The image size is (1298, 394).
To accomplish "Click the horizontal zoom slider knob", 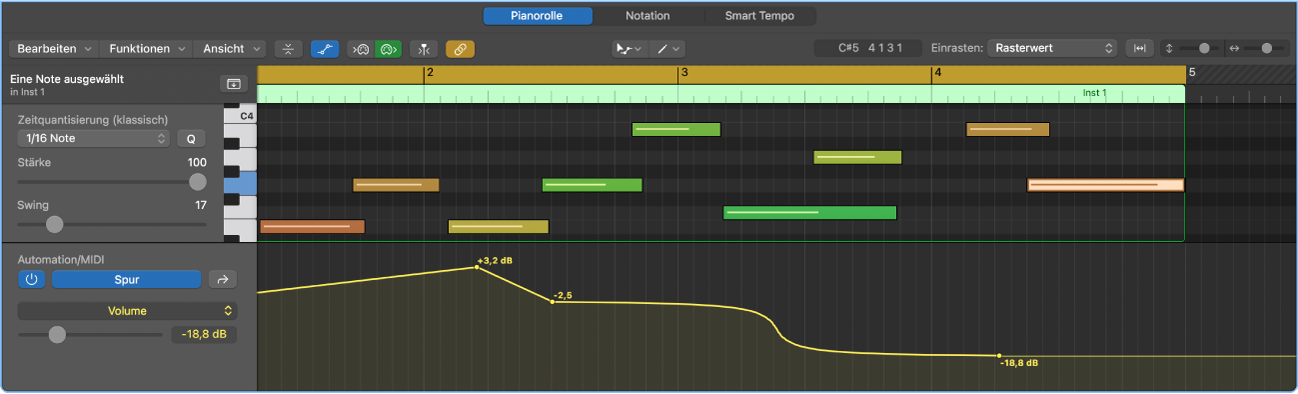I will tap(1268, 48).
